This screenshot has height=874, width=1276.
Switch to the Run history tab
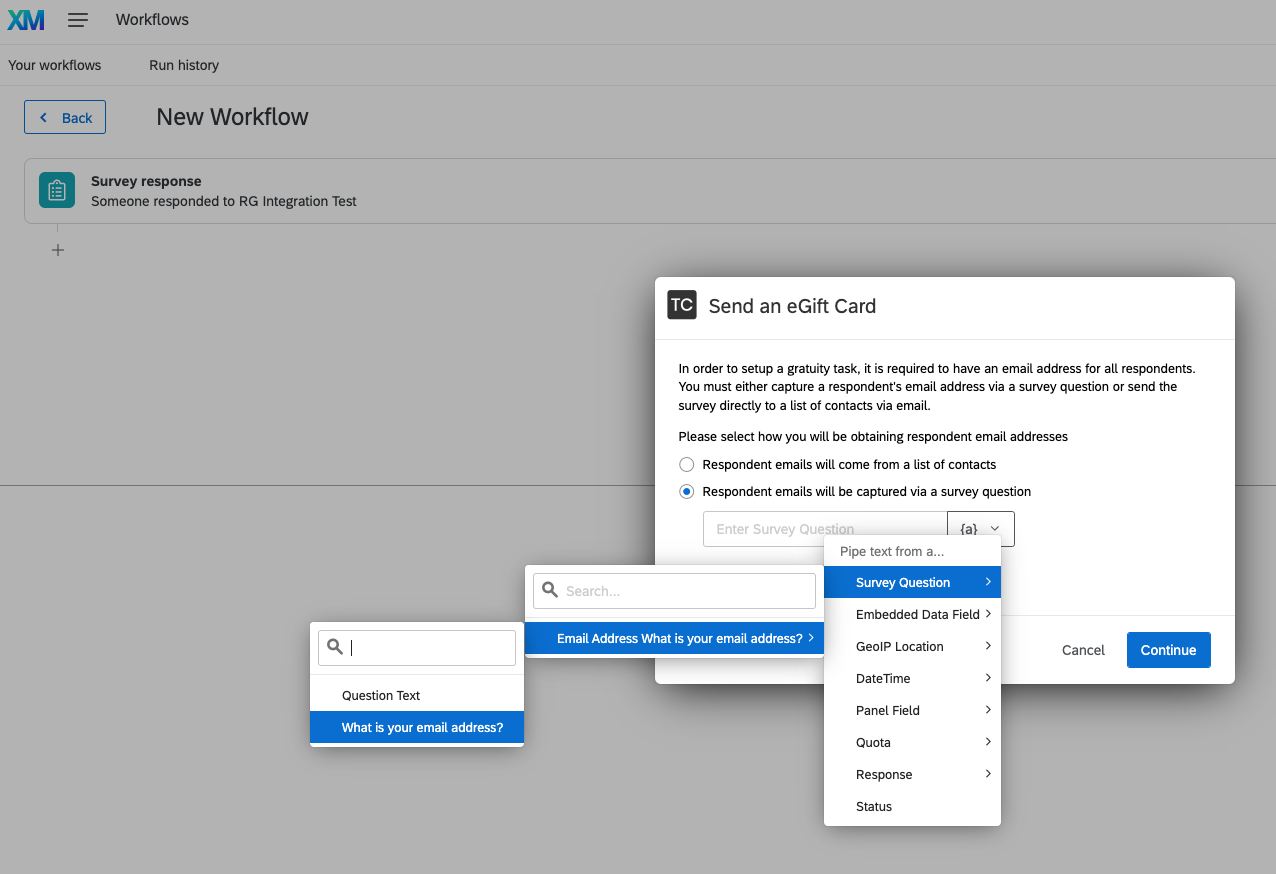pos(183,65)
